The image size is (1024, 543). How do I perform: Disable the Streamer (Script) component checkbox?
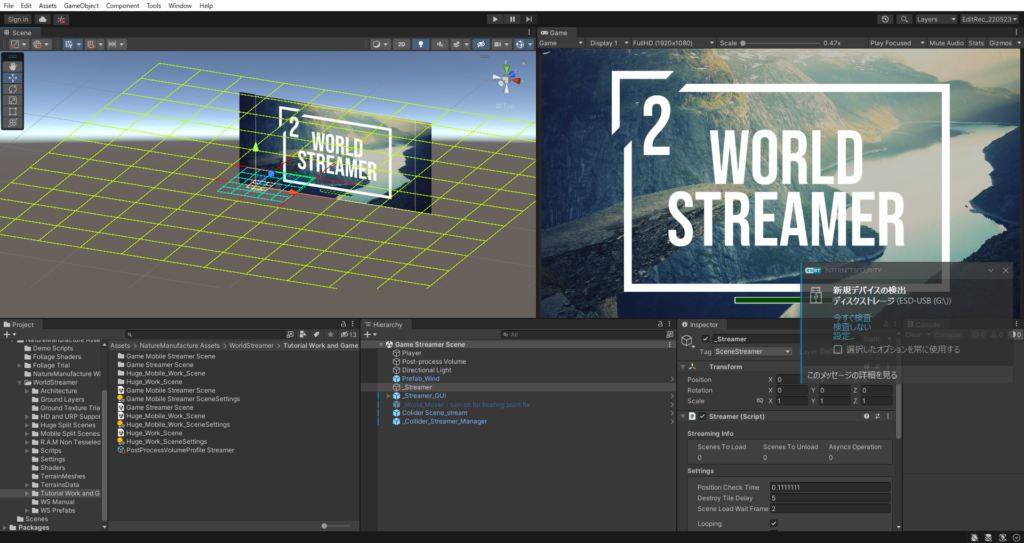pos(702,416)
